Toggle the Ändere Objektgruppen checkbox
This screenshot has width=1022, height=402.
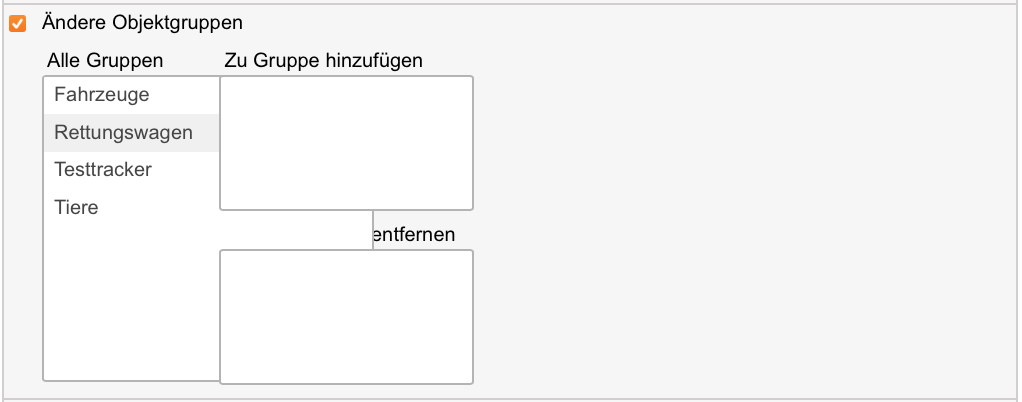[x=17, y=22]
